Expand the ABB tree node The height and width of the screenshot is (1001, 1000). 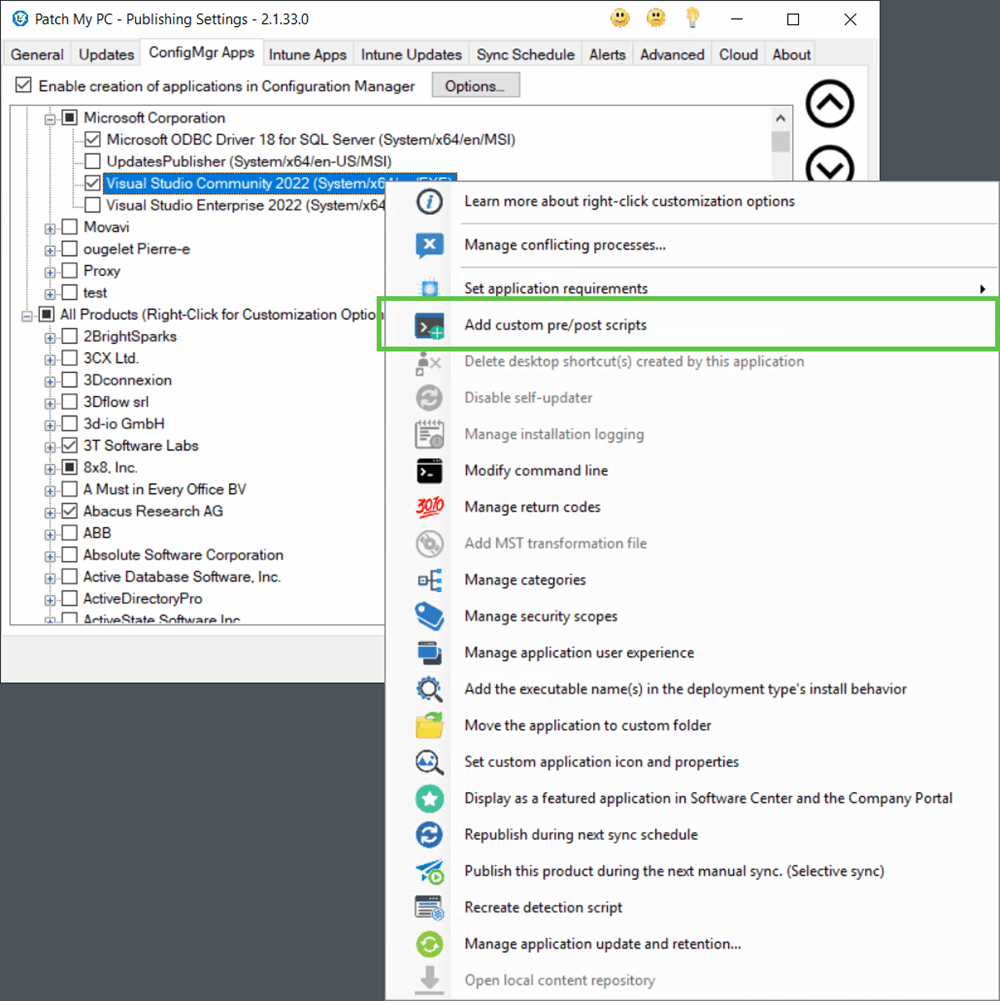click(x=50, y=534)
